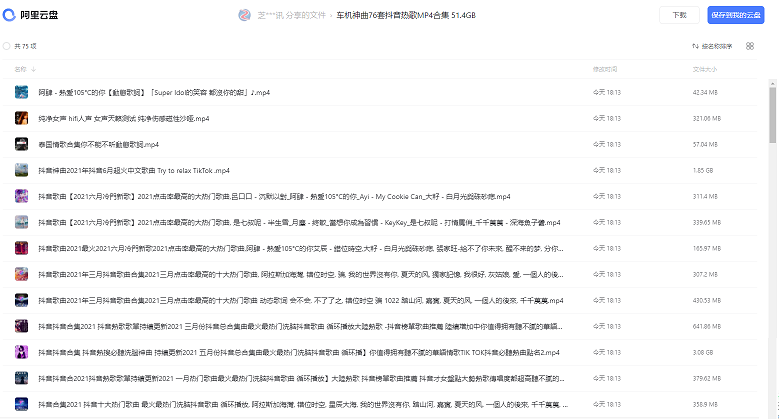Image resolution: width=779 pixels, height=419 pixels.
Task: Click thumbnail of 纯净女声 hifi人声 video
Action: click(21, 118)
